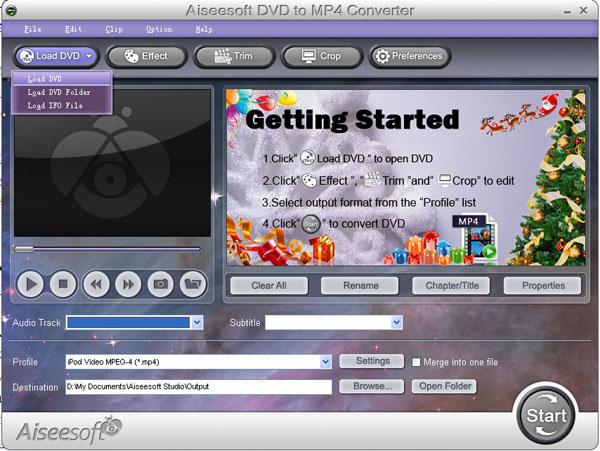Screen dimensions: 600x451
Task: Click the Stop playback button
Action: click(63, 284)
